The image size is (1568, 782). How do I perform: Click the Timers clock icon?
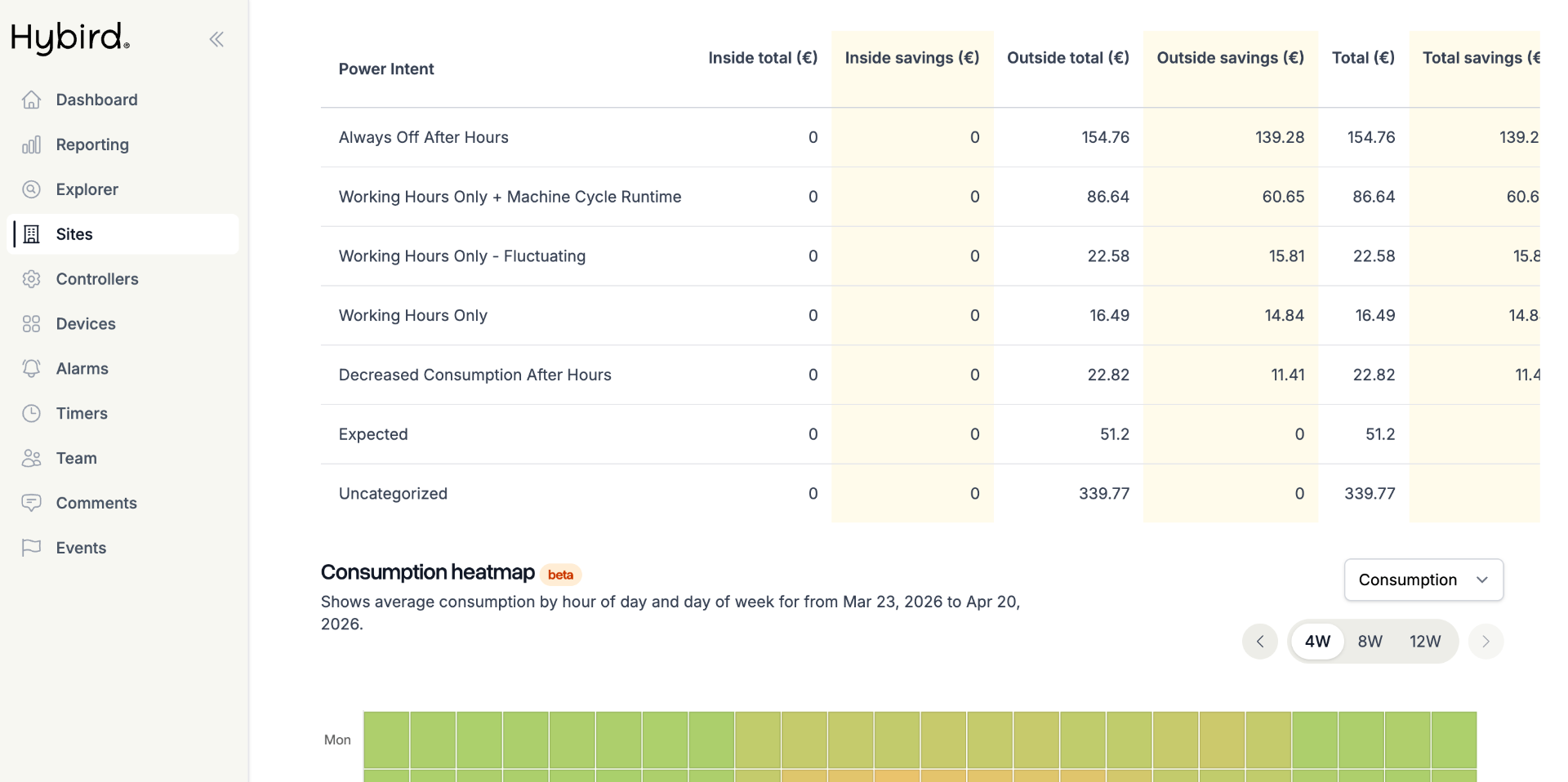(x=31, y=413)
